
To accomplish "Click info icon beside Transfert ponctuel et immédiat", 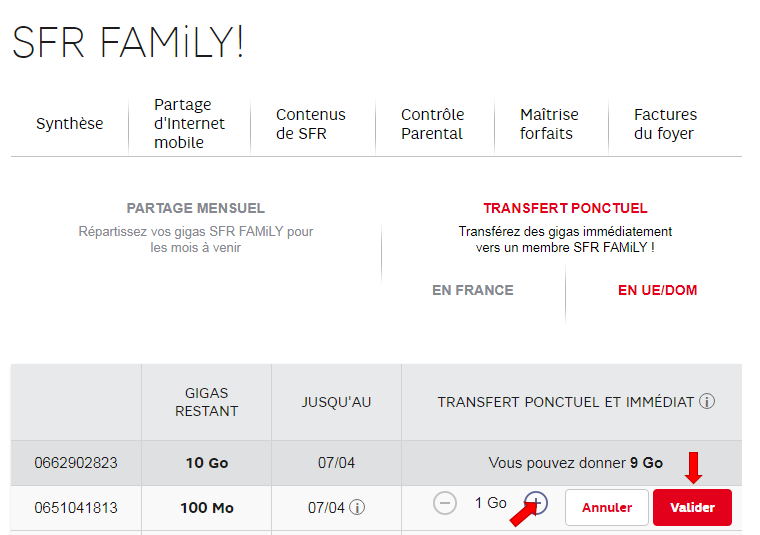I will point(707,402).
